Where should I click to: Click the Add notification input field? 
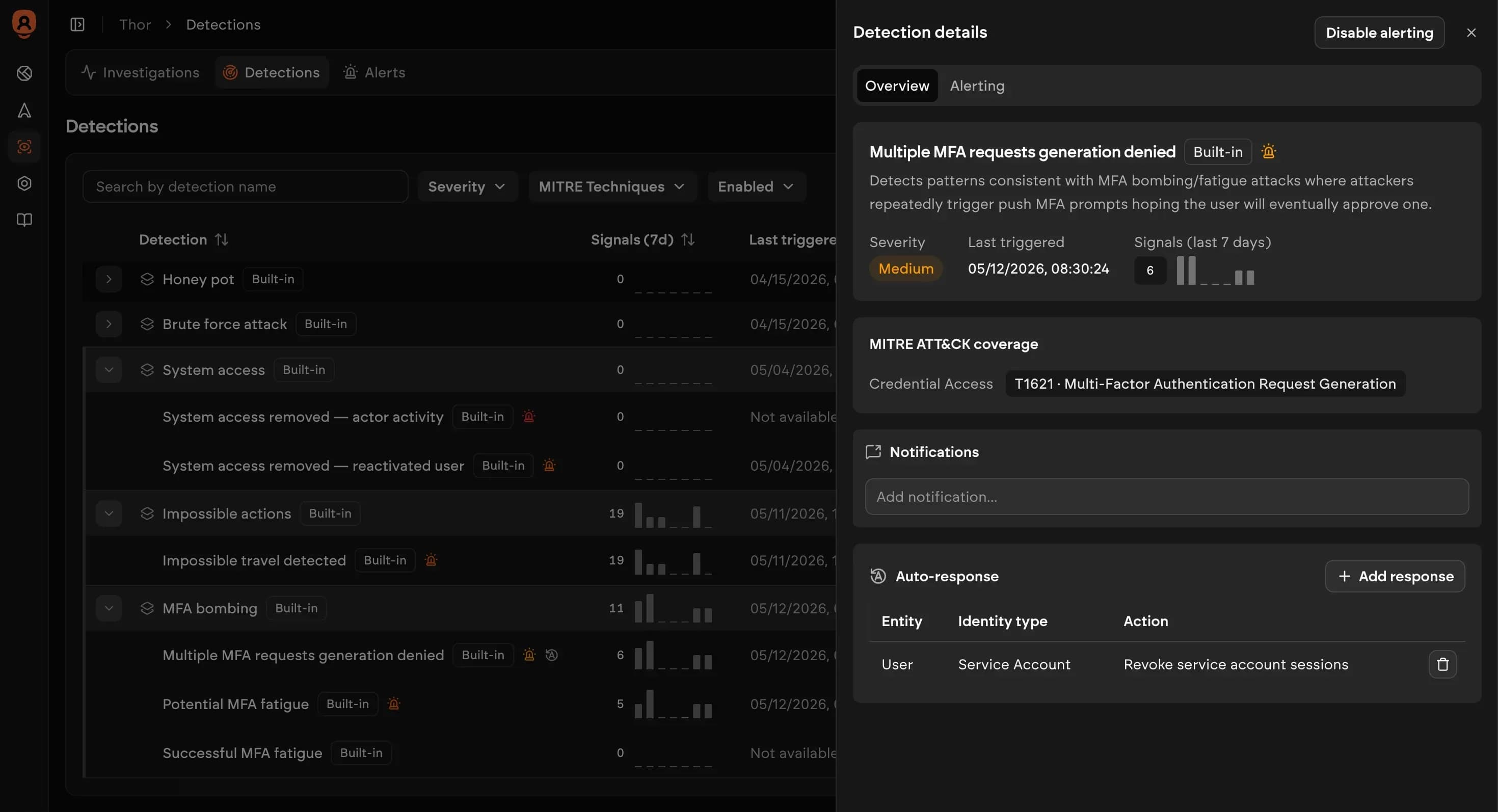[x=1166, y=496]
